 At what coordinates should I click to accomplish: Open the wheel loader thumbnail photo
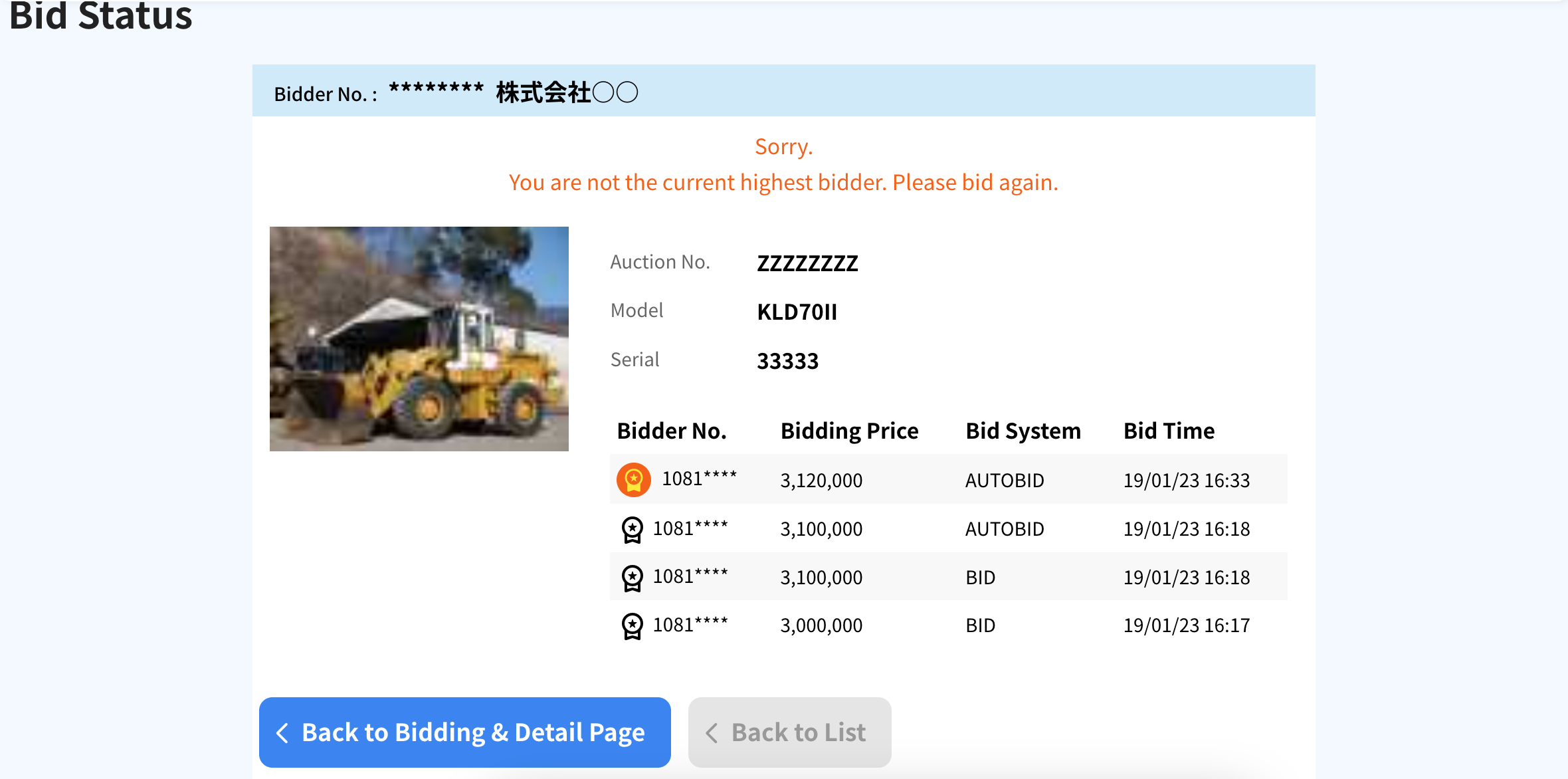[x=419, y=339]
